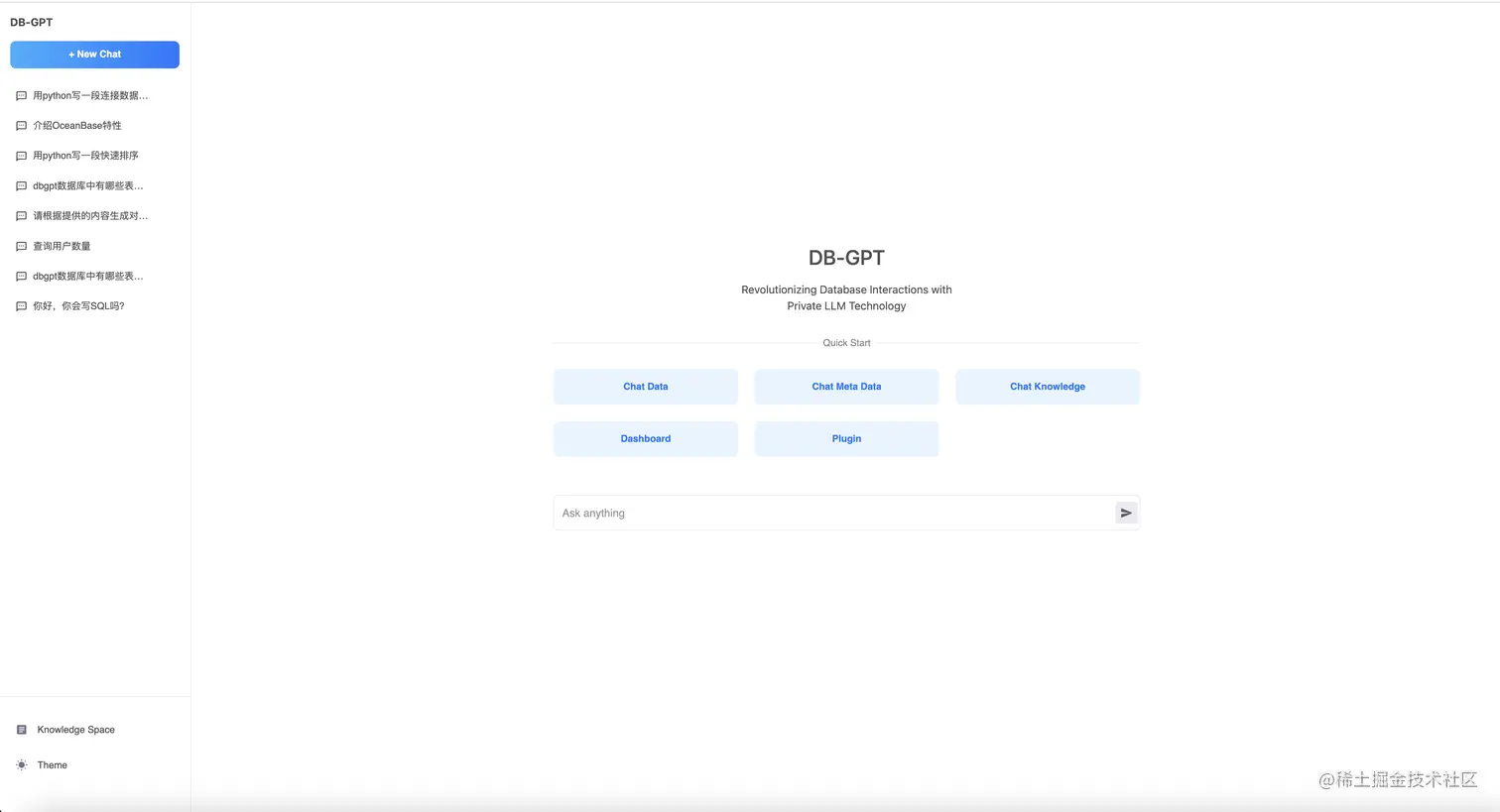Open the Dashboard quick start
The height and width of the screenshot is (812, 1500).
[x=646, y=439]
